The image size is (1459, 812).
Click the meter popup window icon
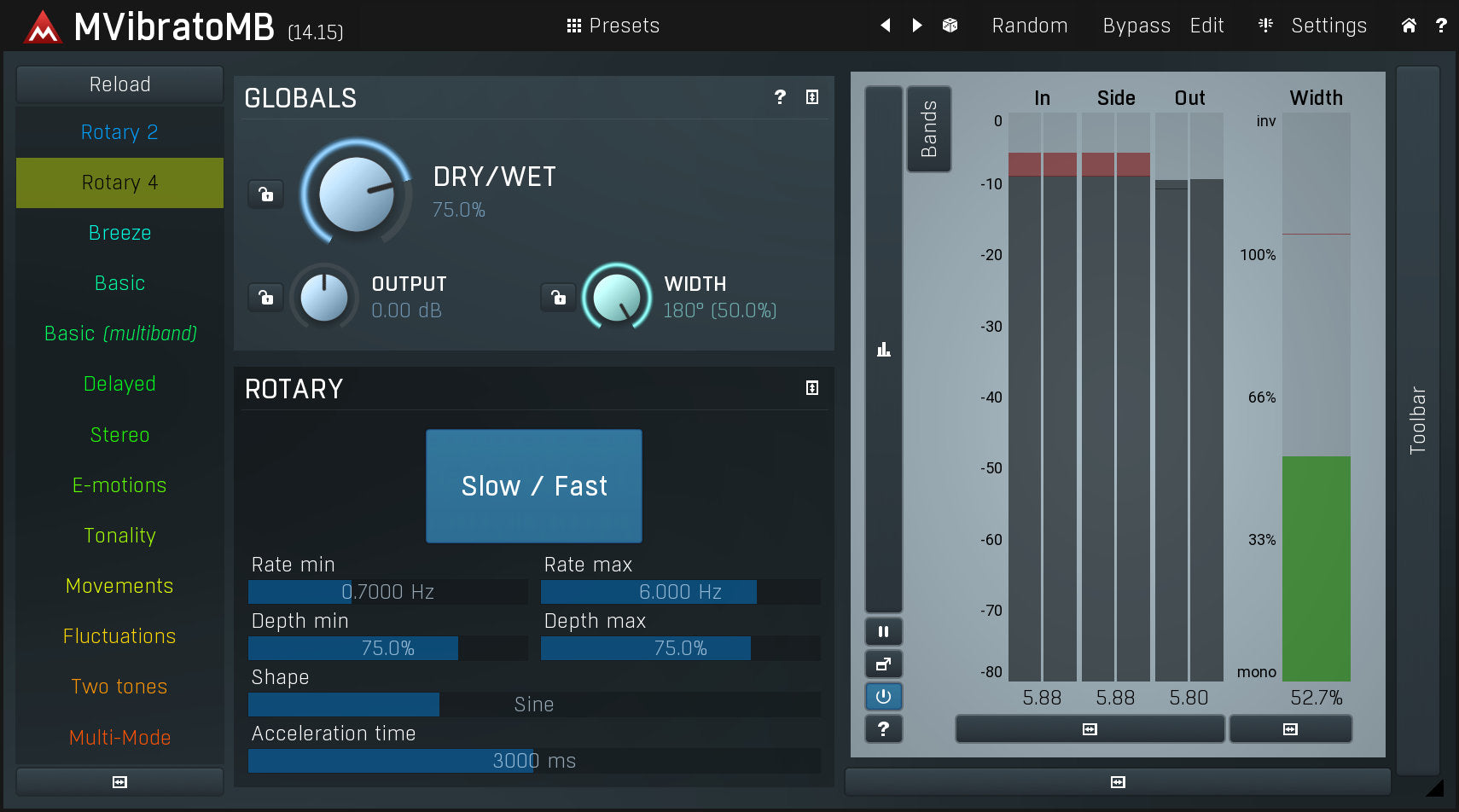884,664
